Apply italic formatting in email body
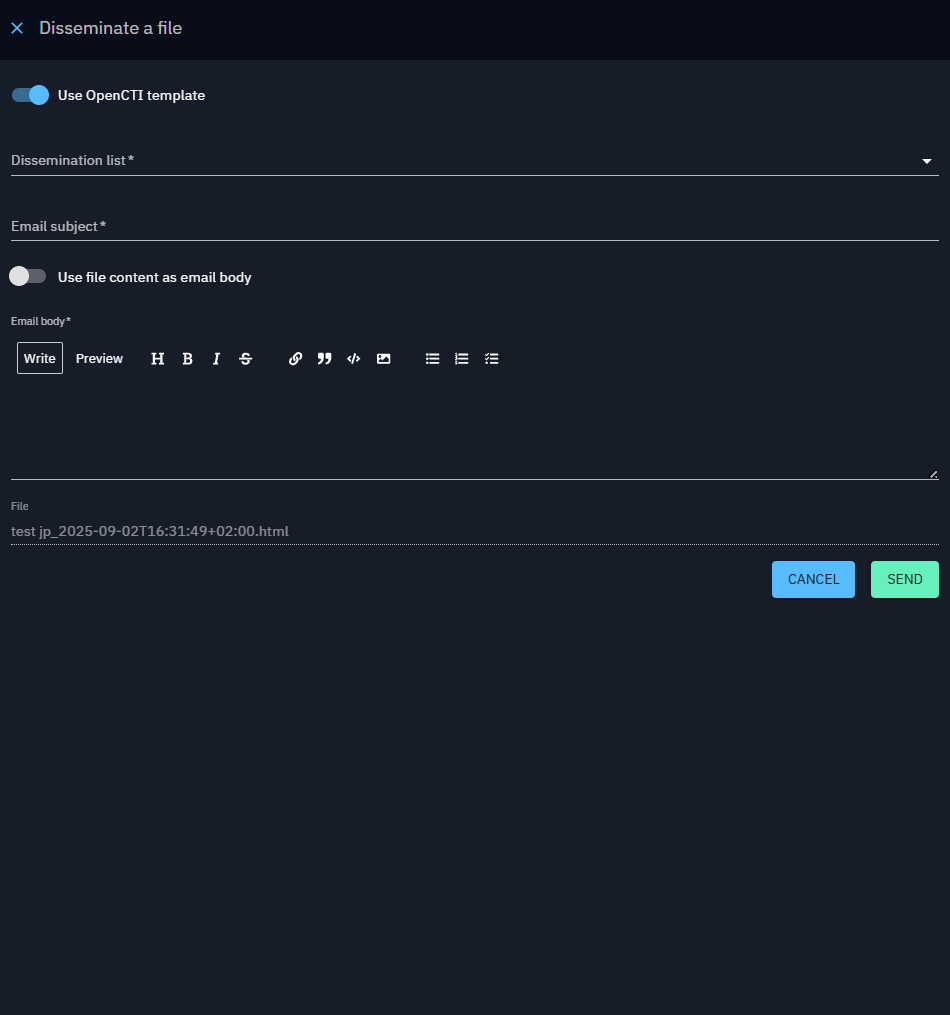 click(x=216, y=359)
